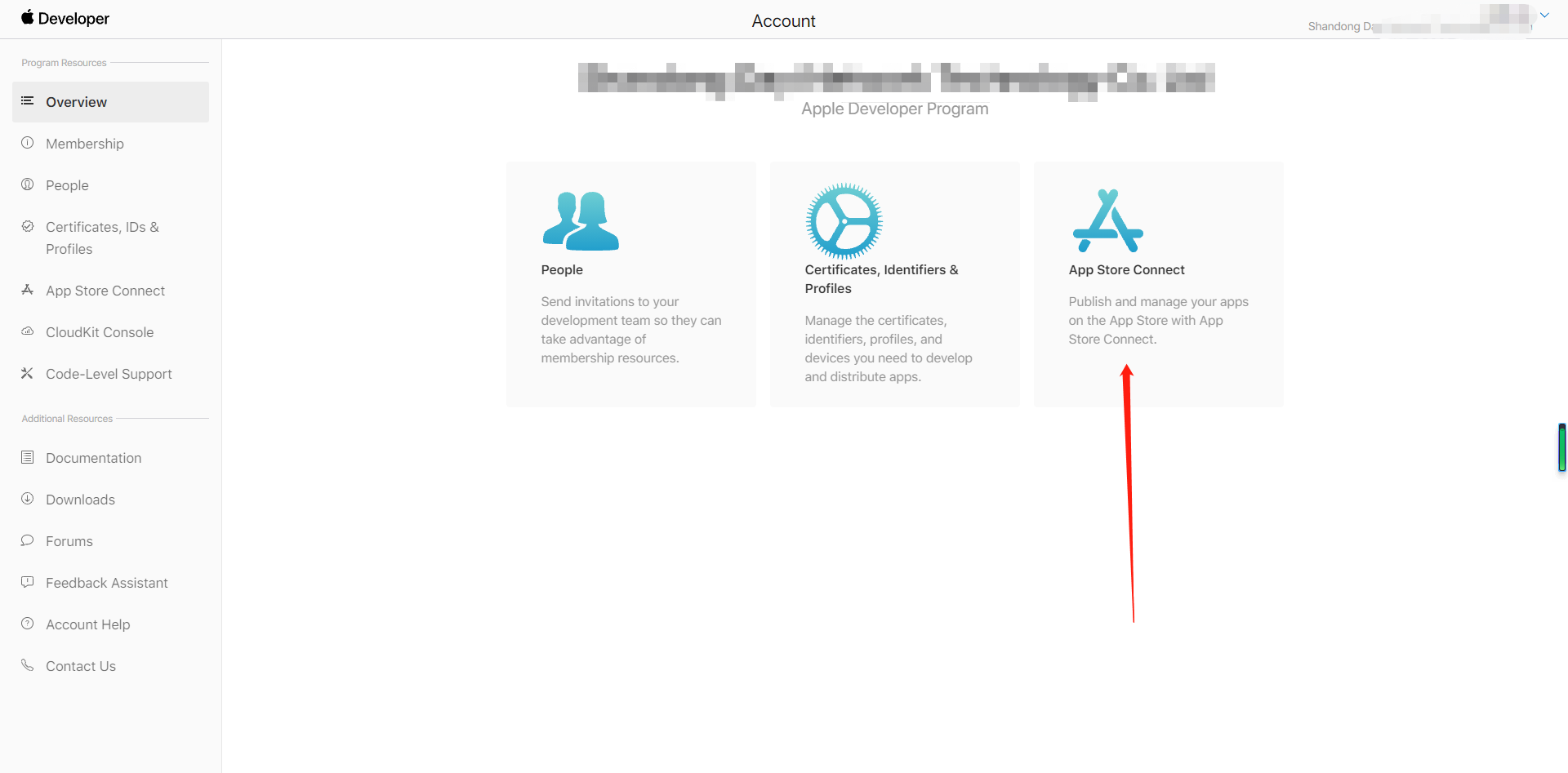Click the 'Manage the certificates' description text
The image size is (1568, 773).
tap(889, 349)
